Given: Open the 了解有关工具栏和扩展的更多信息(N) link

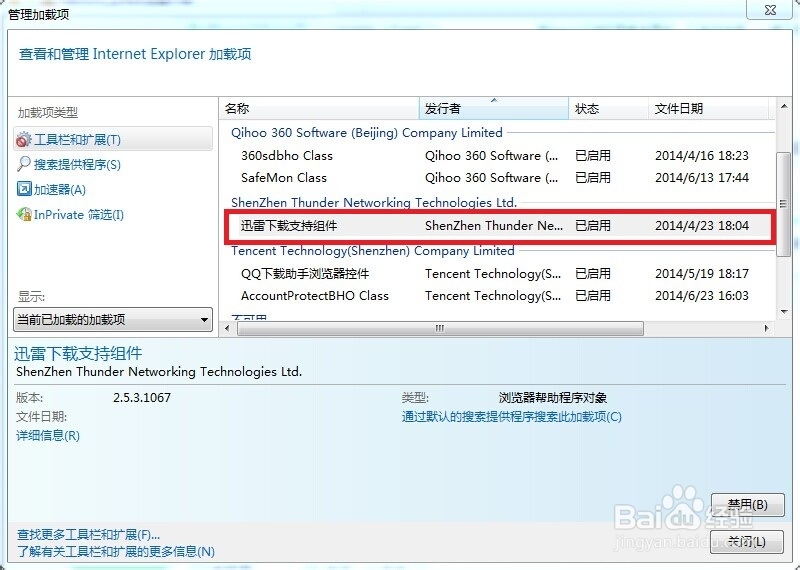Looking at the screenshot, I should tap(116, 552).
